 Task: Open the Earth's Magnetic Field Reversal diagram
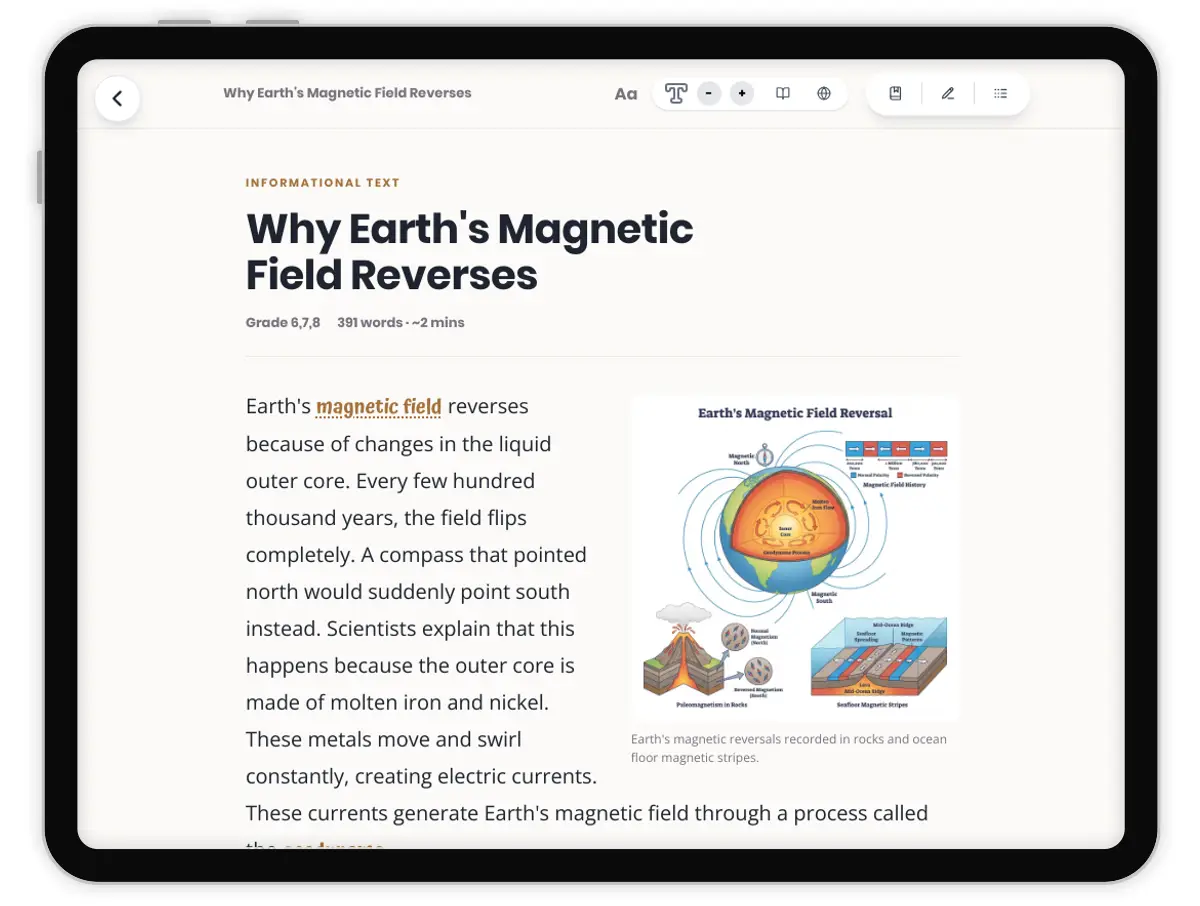(795, 558)
